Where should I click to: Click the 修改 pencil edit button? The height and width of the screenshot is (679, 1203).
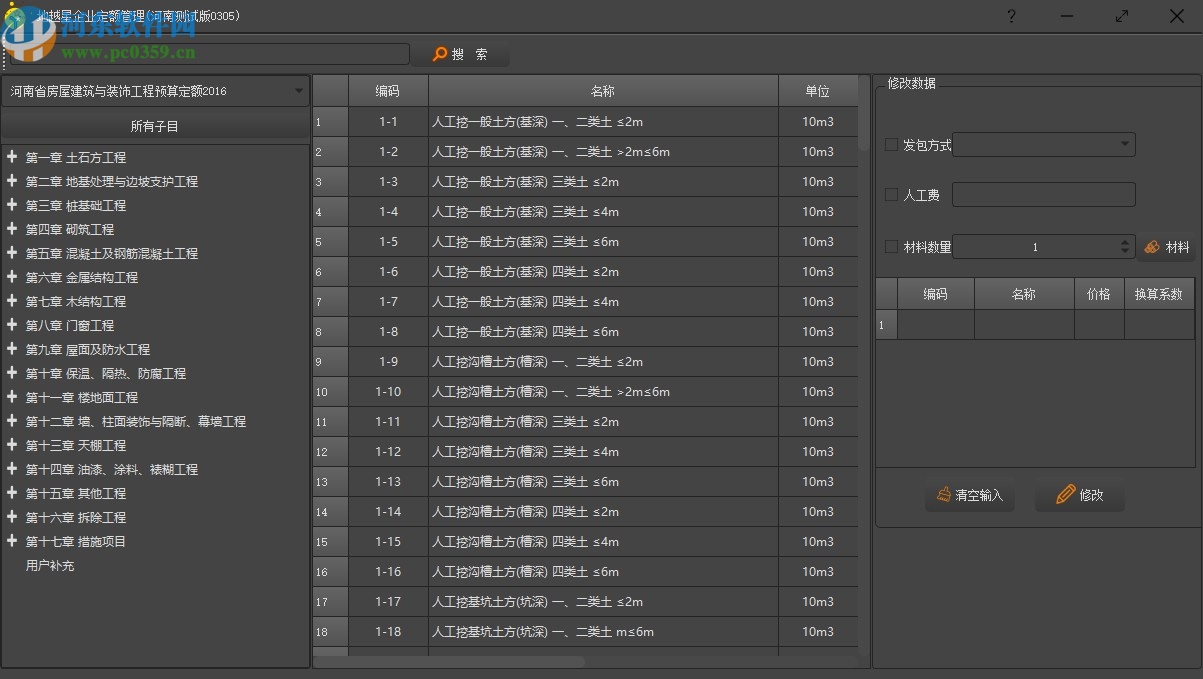(x=1079, y=495)
